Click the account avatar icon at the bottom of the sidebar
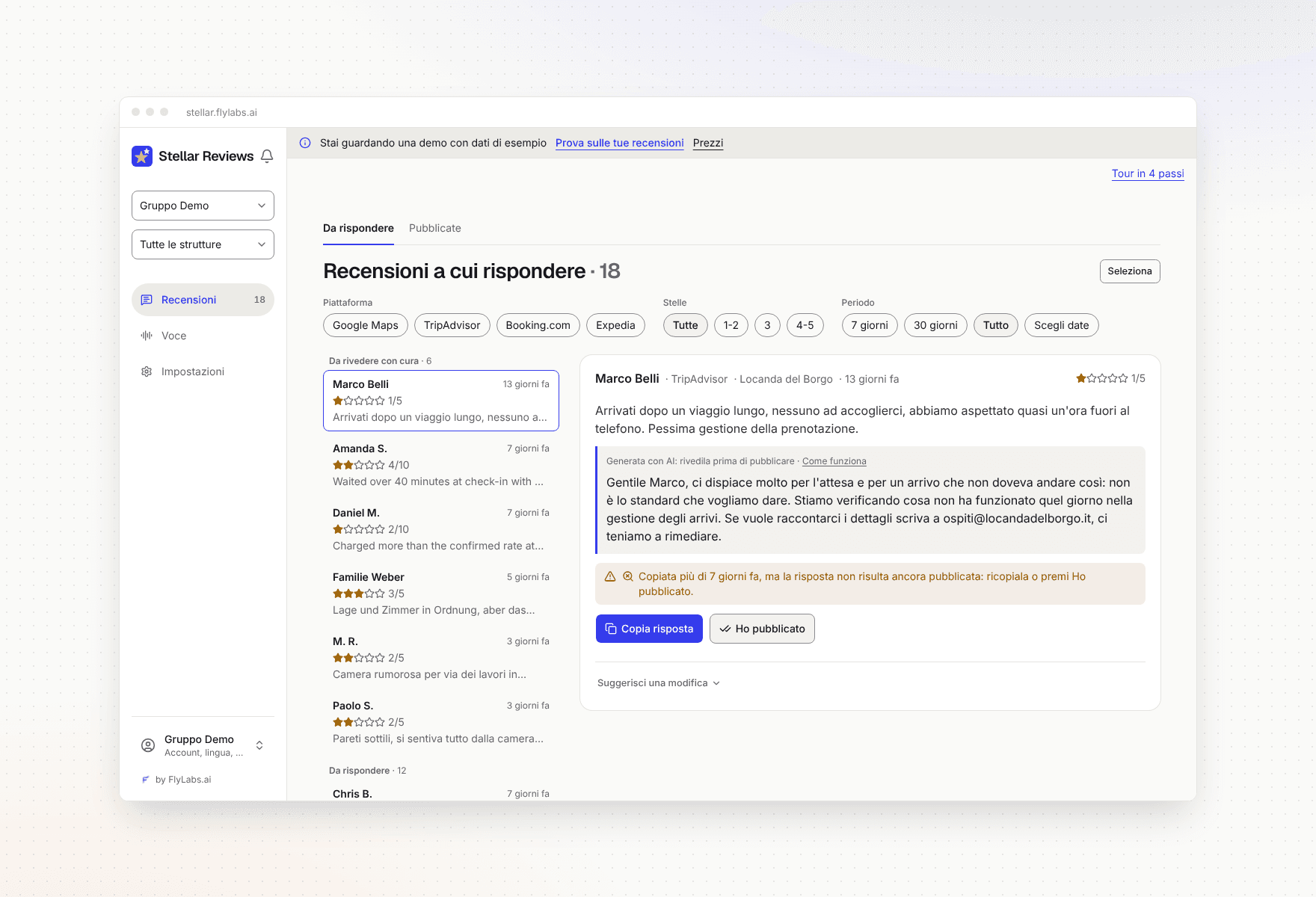 [148, 745]
